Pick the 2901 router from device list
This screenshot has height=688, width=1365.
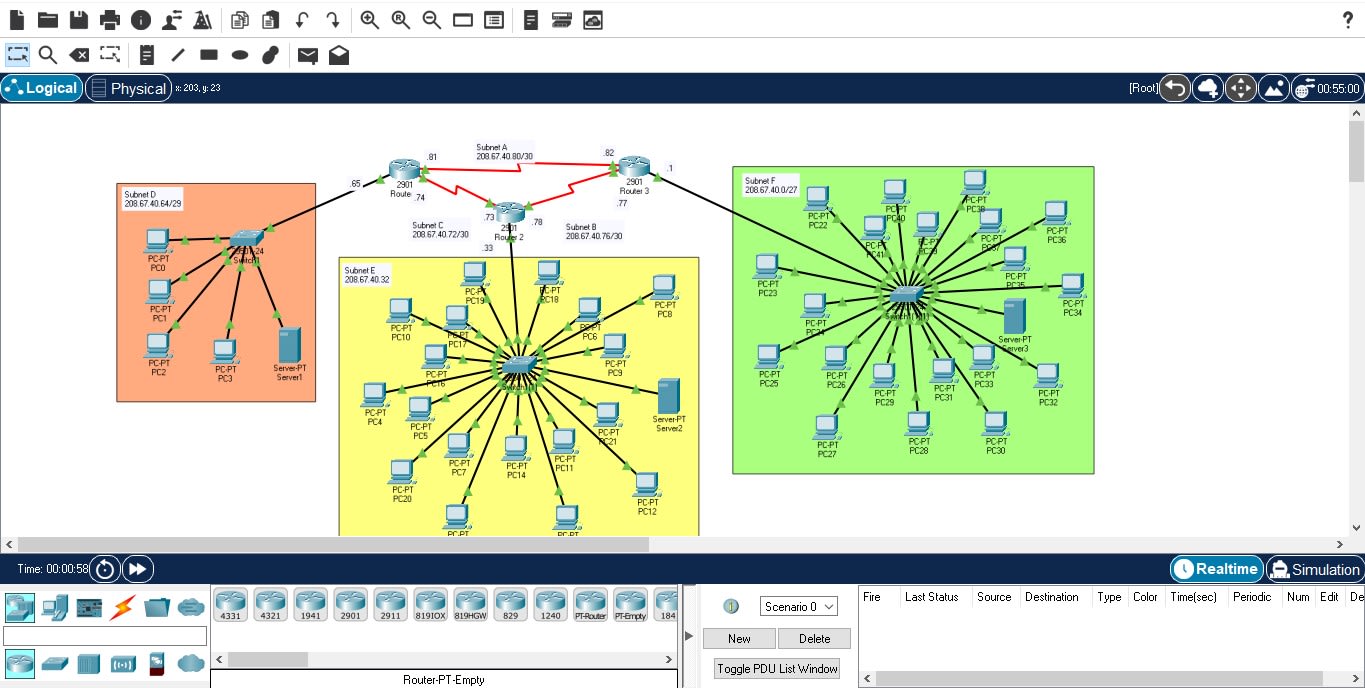350,605
